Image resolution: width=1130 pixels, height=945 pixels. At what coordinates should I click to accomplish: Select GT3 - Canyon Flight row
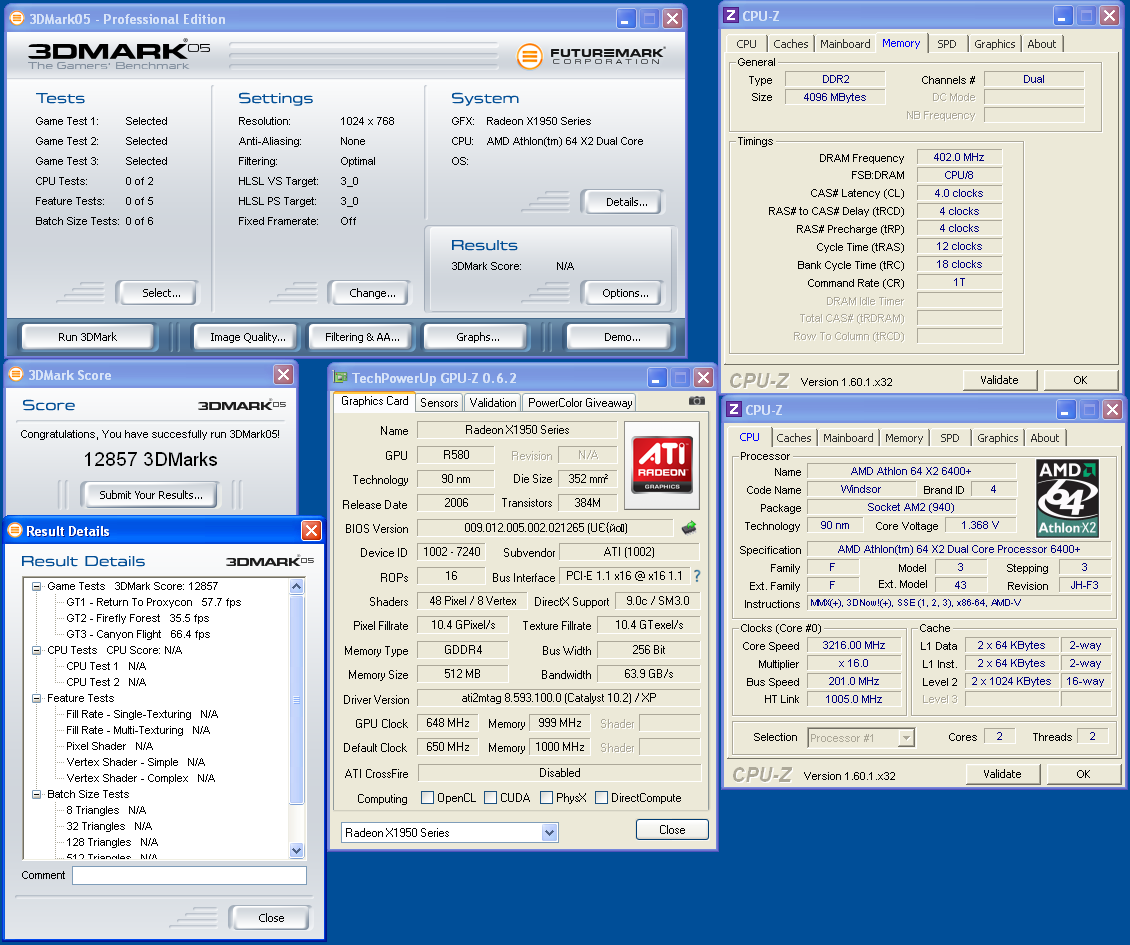[x=138, y=634]
